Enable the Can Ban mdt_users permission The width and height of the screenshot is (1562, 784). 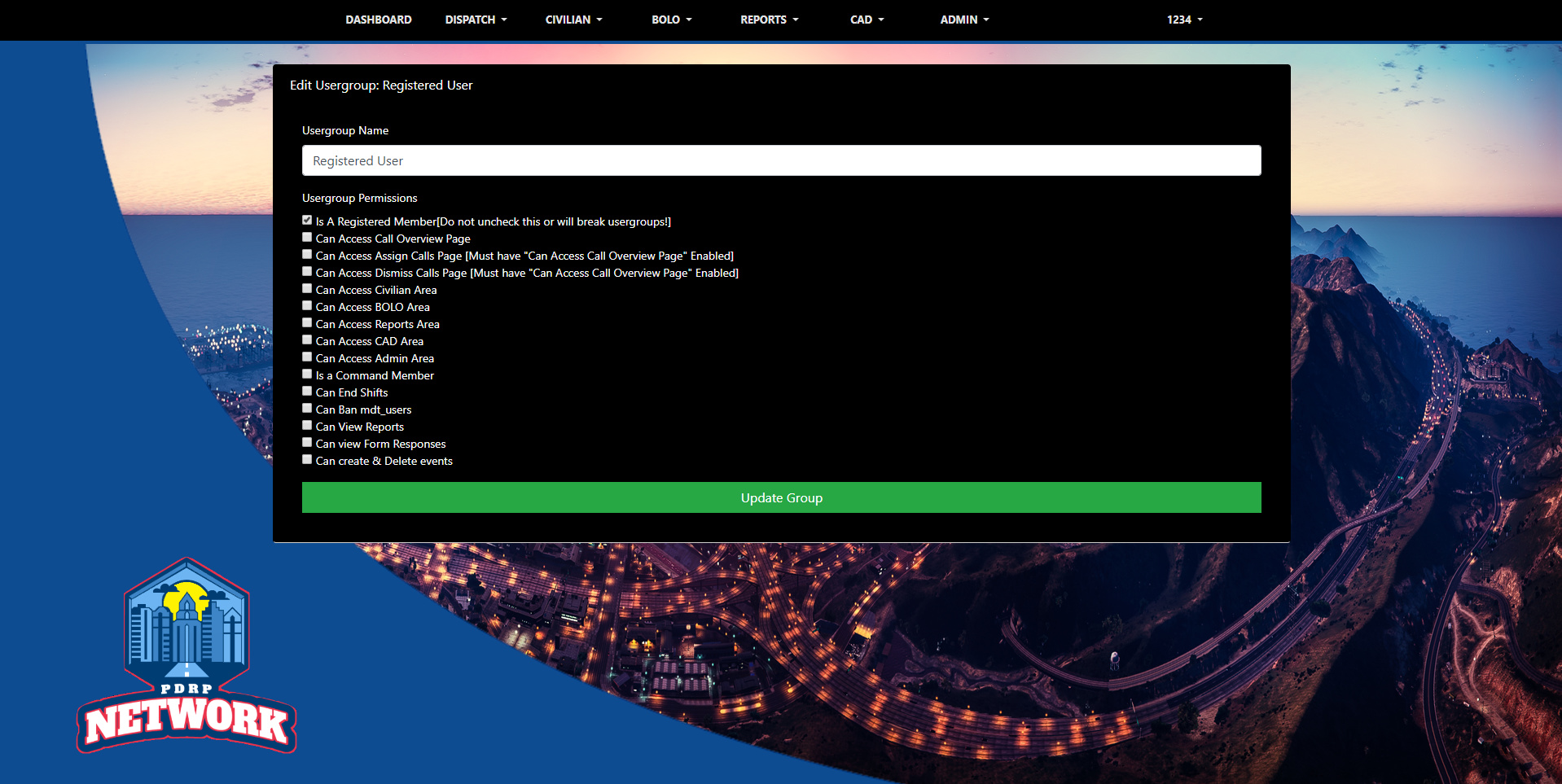tap(307, 408)
